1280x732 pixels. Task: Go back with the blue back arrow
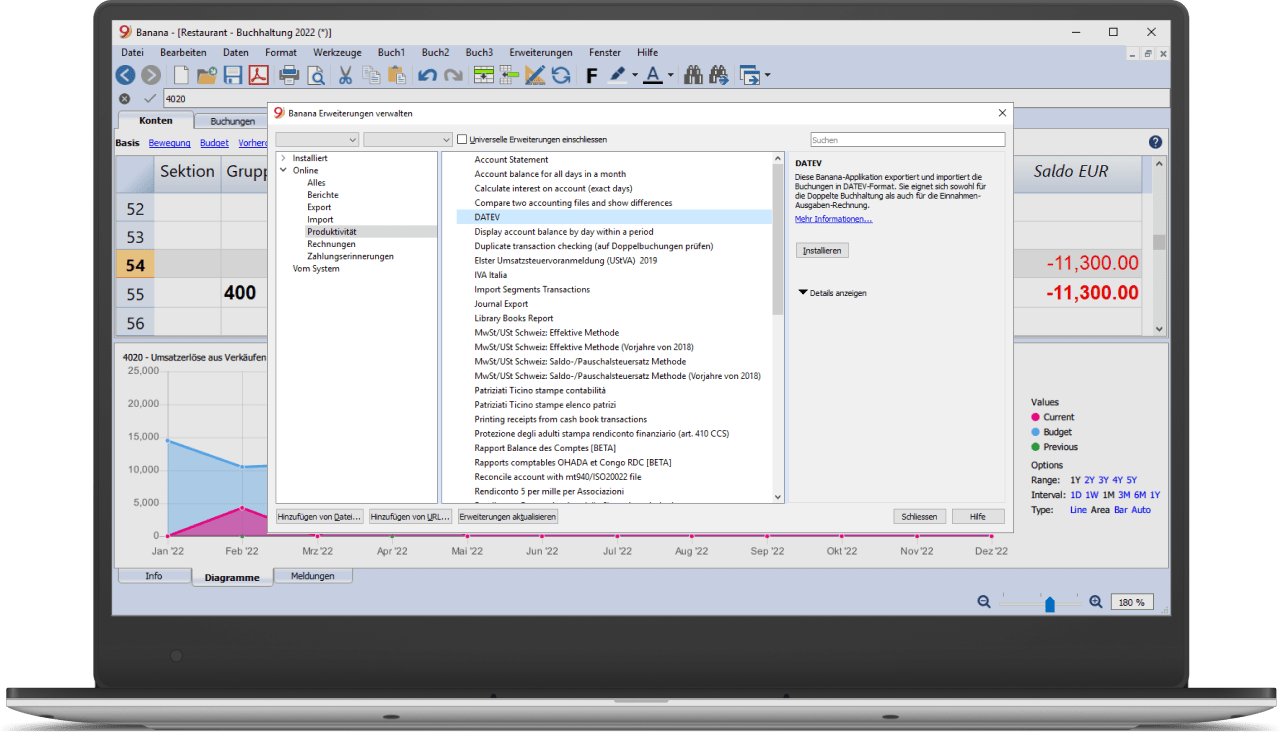click(x=125, y=75)
